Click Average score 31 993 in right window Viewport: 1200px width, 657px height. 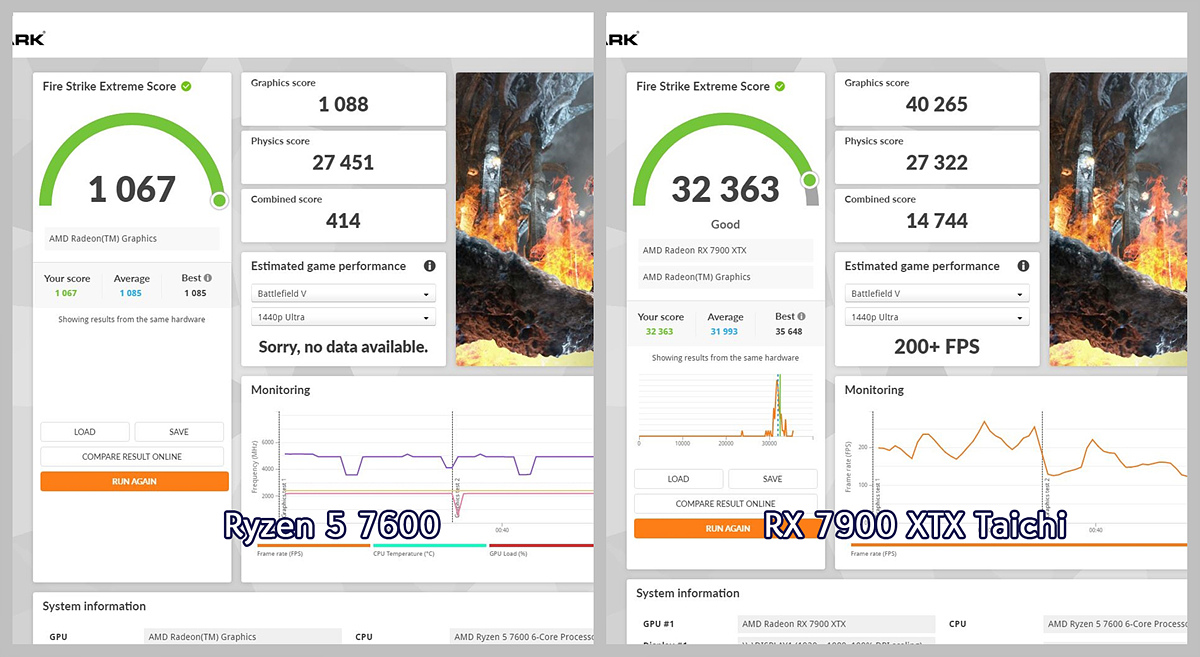[x=725, y=331]
